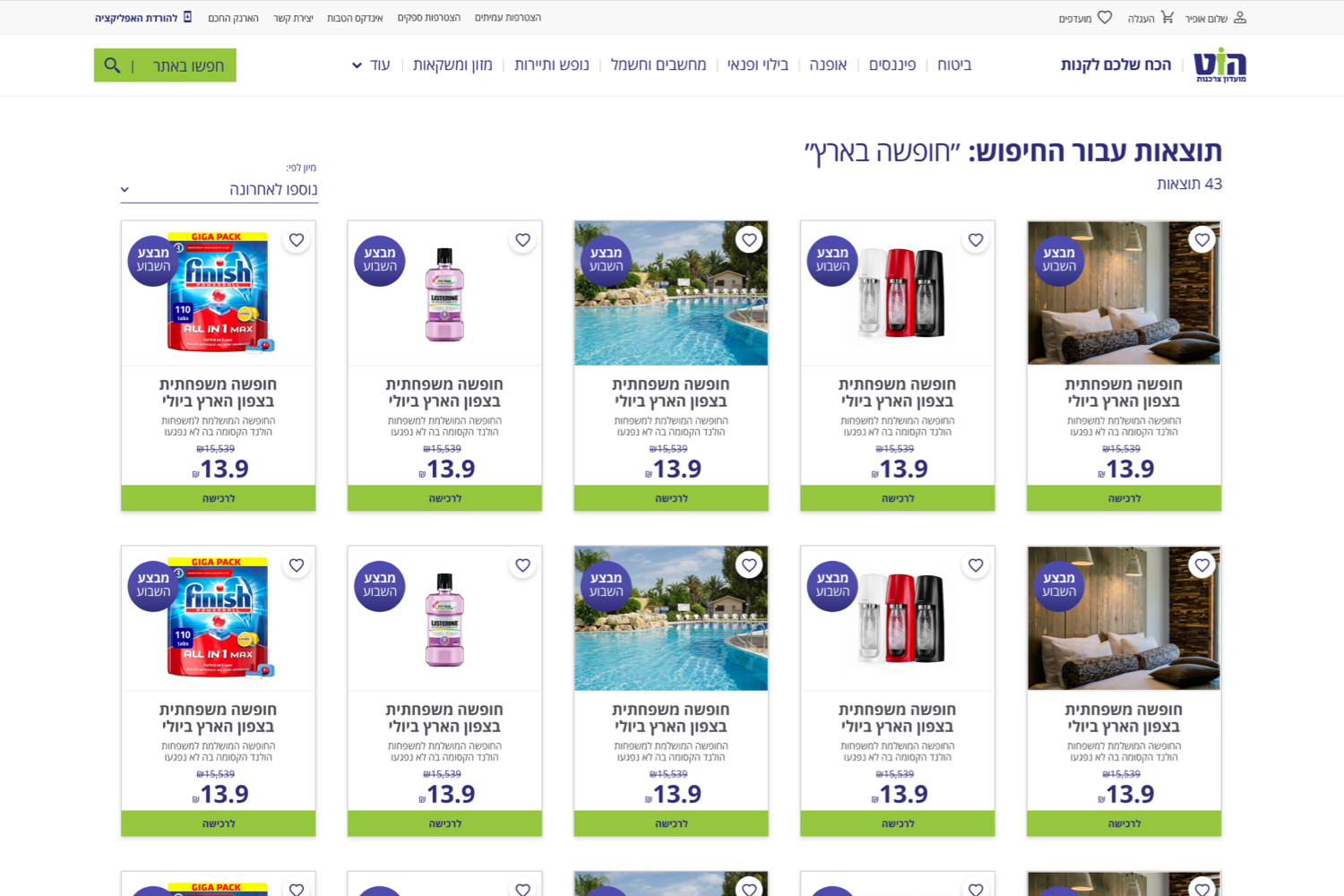1344x896 pixels.
Task: Click 'לרכישה' button under first-row Finish product
Action: tap(219, 498)
